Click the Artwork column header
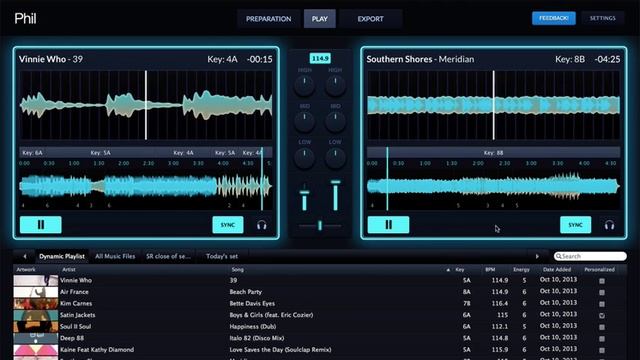 point(26,269)
